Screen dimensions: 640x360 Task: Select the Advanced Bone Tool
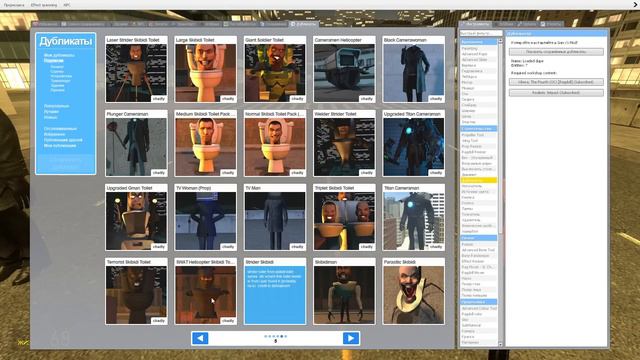click(478, 250)
